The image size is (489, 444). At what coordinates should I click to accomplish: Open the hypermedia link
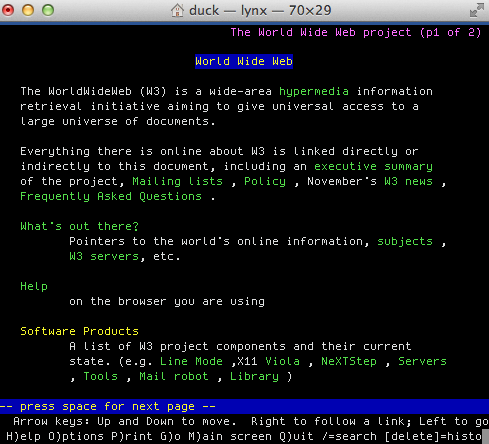click(x=314, y=91)
